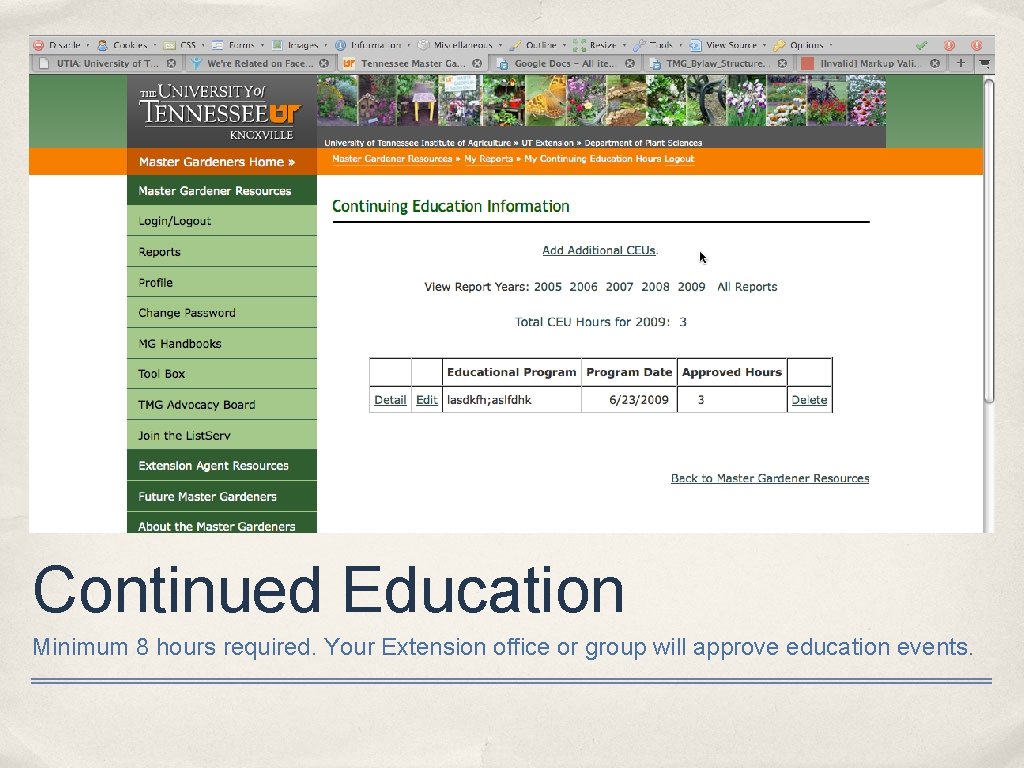Image resolution: width=1024 pixels, height=768 pixels.
Task: Open the Information toolbar menu
Action: (372, 45)
